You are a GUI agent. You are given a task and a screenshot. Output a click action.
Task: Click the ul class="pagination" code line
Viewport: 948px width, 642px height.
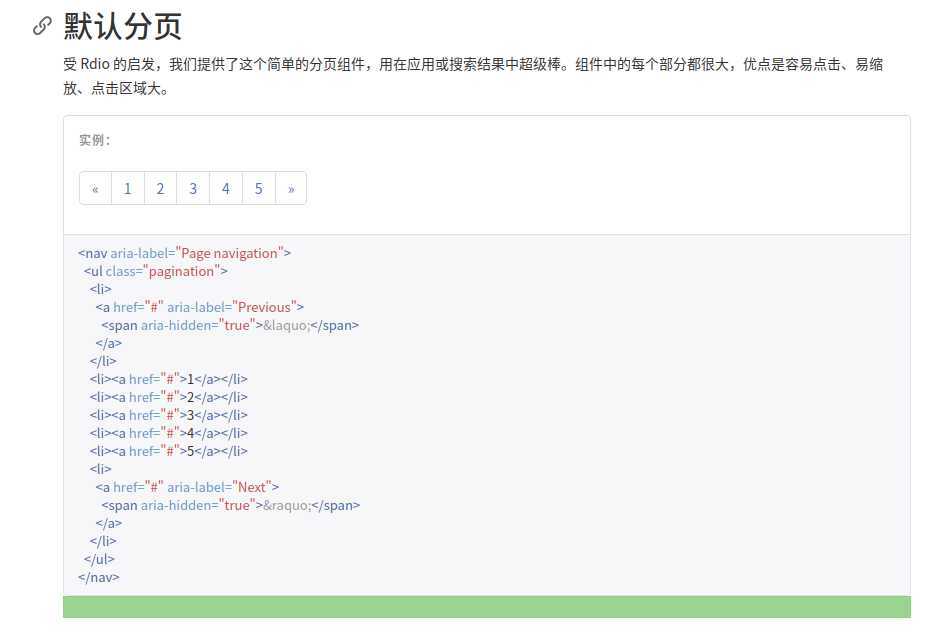(x=155, y=271)
